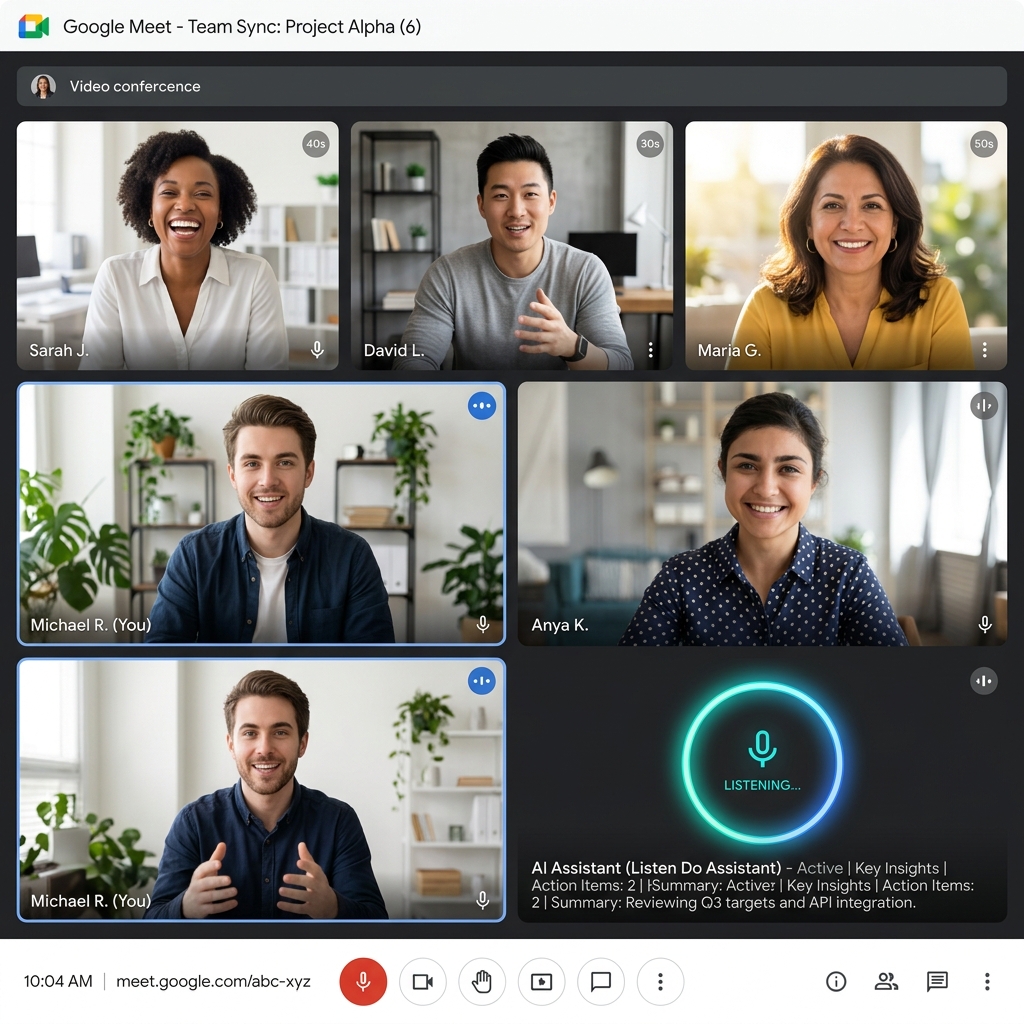Open the three-dot menu on Maria G. tile

(985, 350)
